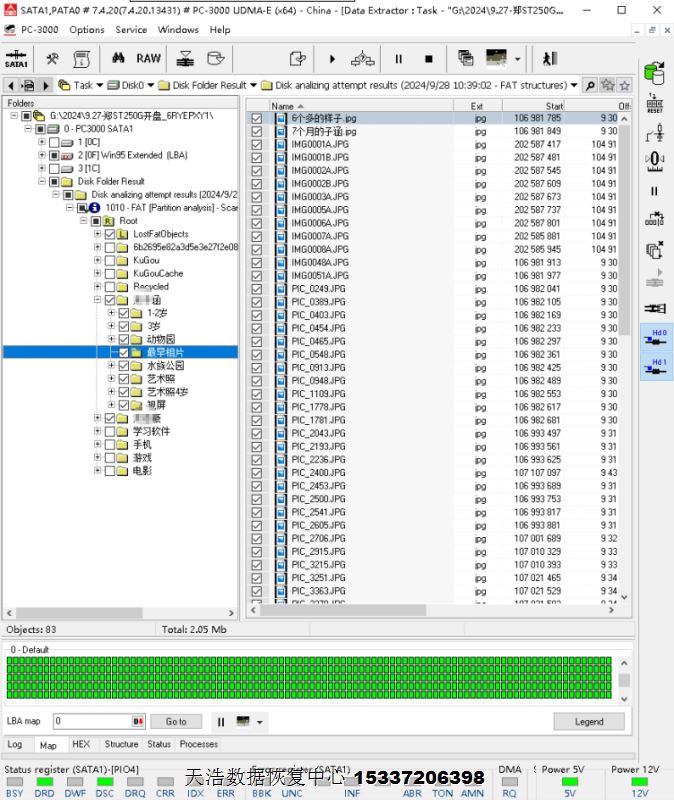Expand the 学习软件 folder node
Viewport: 674px width, 800px height.
point(98,431)
